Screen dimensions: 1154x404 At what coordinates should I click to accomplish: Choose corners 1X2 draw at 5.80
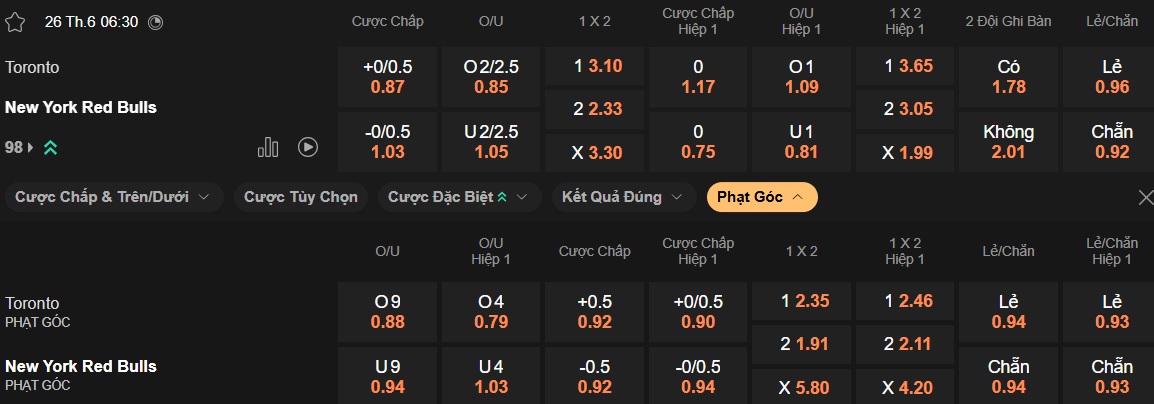(x=801, y=386)
